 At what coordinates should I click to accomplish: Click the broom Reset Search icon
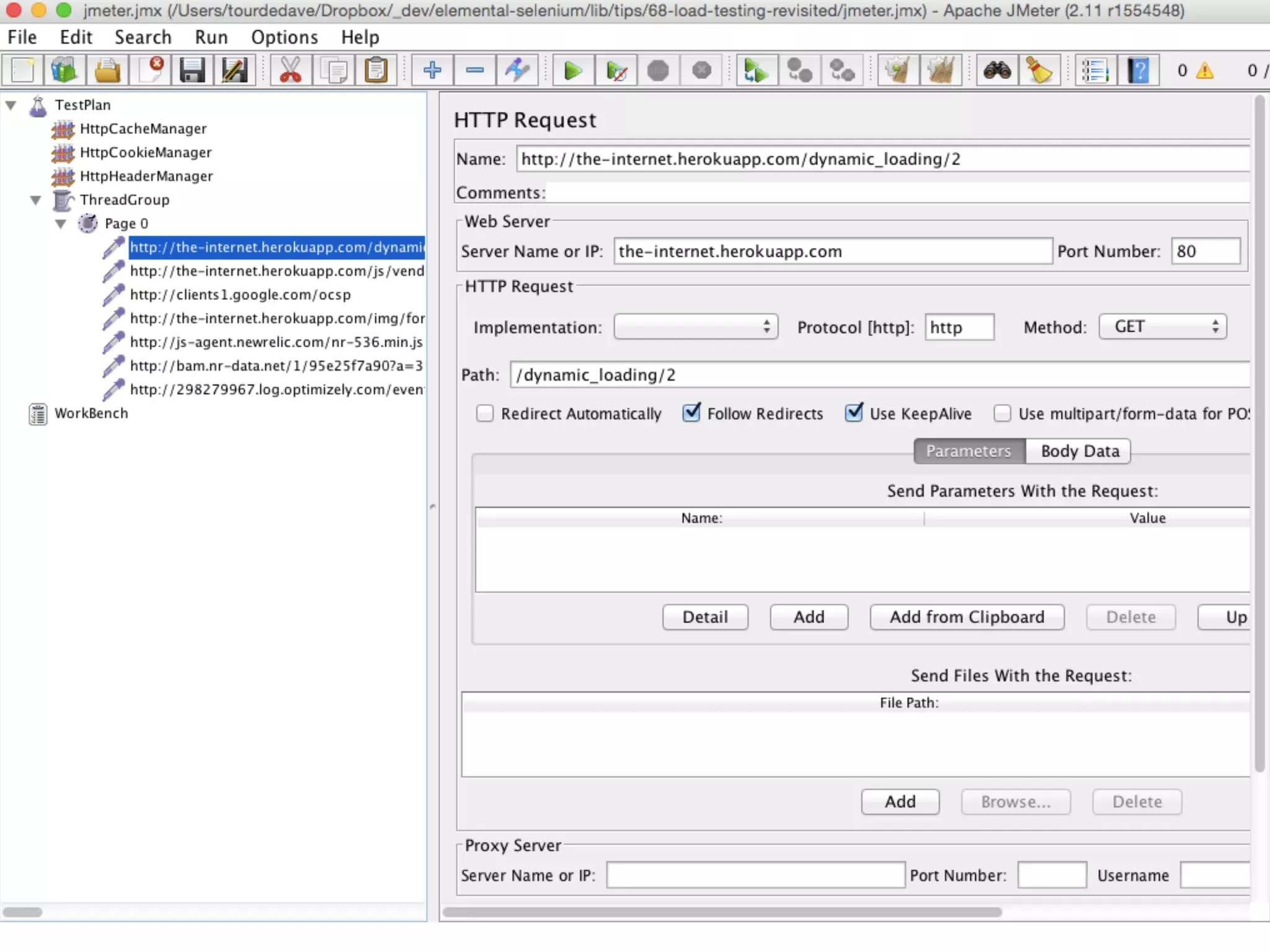point(1039,71)
